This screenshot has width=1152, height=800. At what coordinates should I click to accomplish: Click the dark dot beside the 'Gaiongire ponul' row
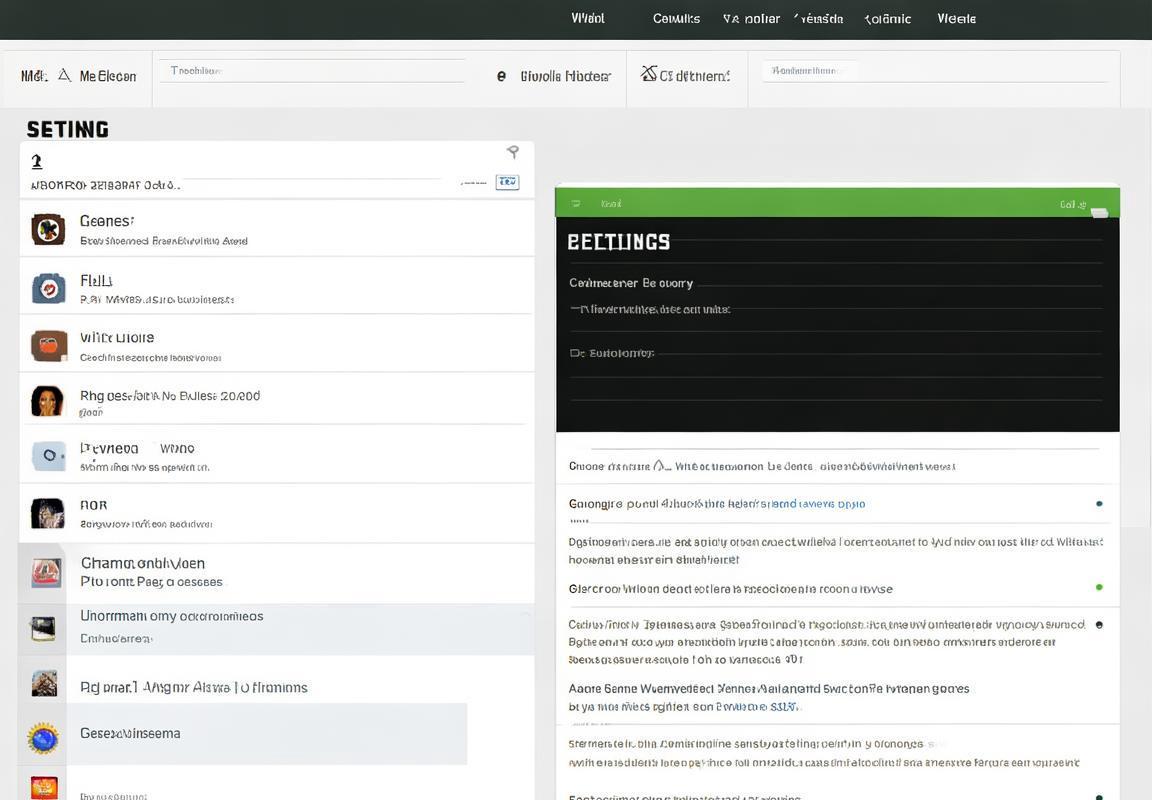[1099, 503]
